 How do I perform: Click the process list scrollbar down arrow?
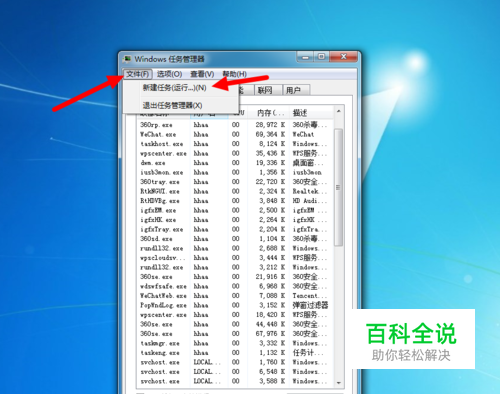pyautogui.click(x=338, y=383)
